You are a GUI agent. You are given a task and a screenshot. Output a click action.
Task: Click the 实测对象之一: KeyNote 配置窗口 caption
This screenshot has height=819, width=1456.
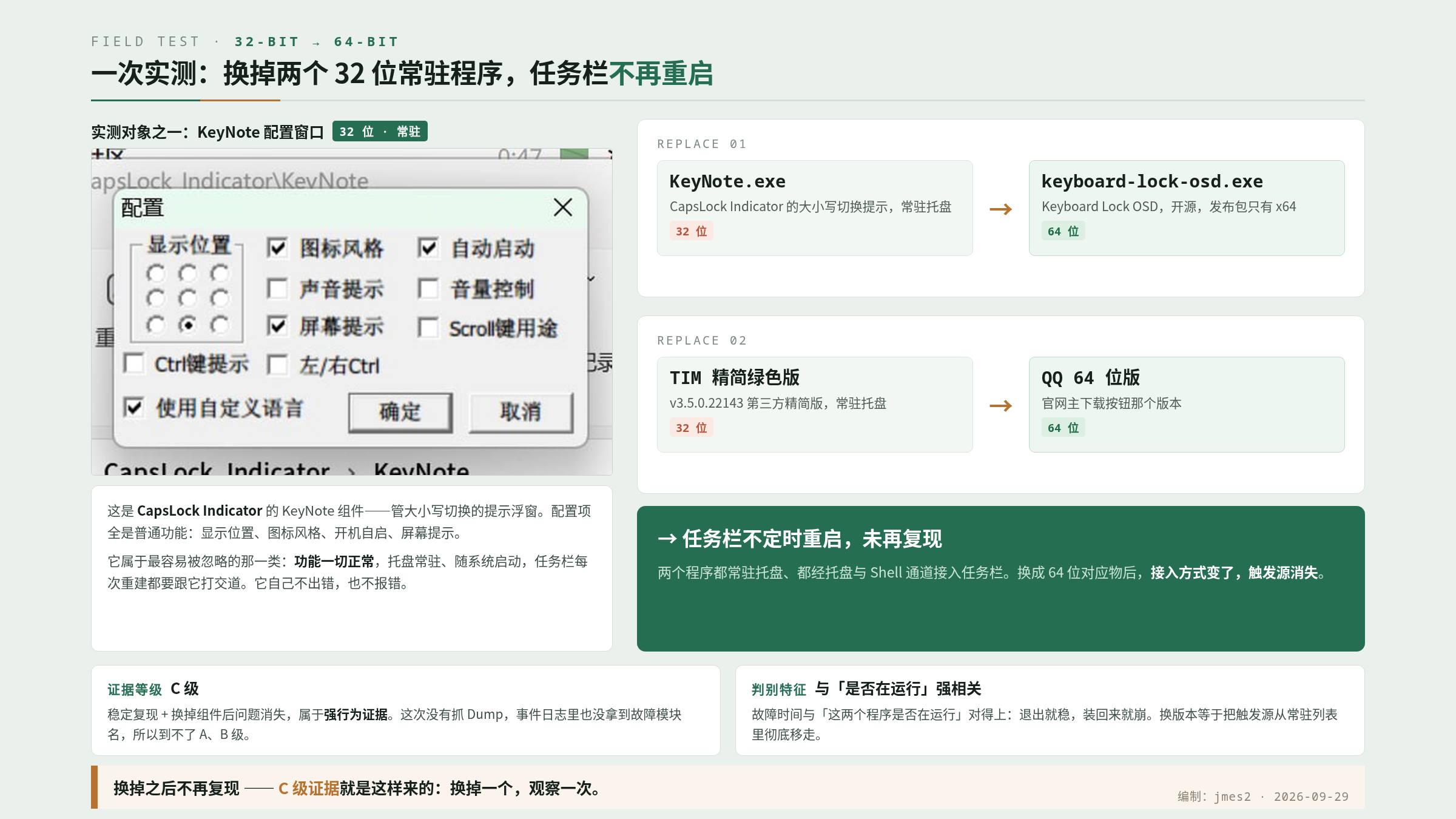point(208,132)
